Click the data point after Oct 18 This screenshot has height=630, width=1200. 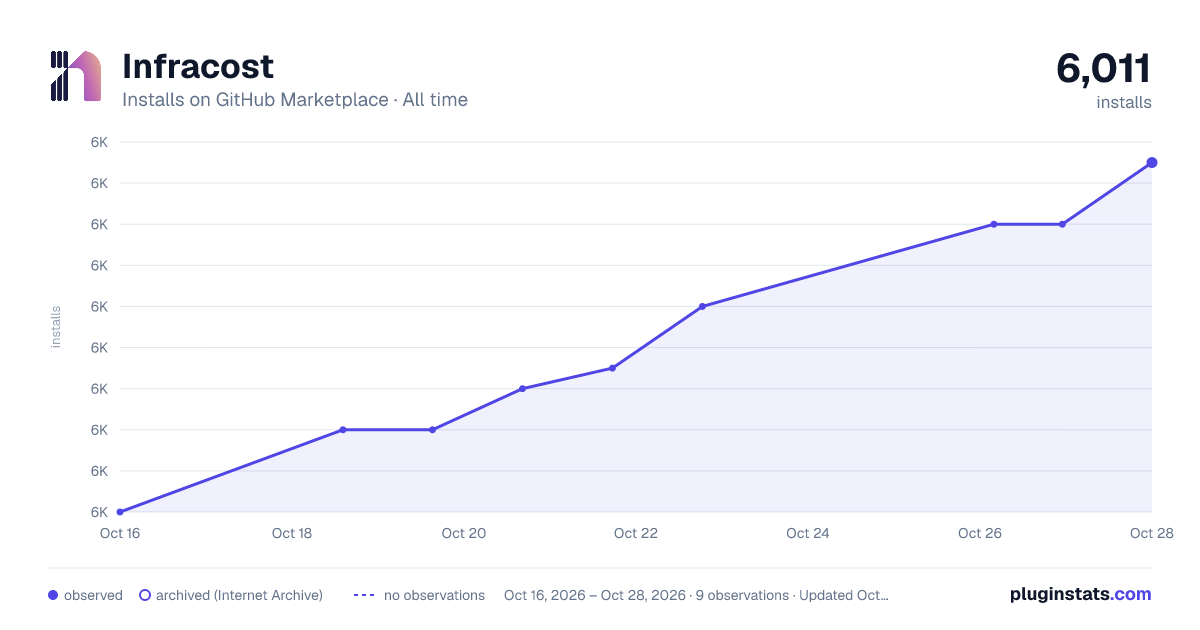coord(343,430)
